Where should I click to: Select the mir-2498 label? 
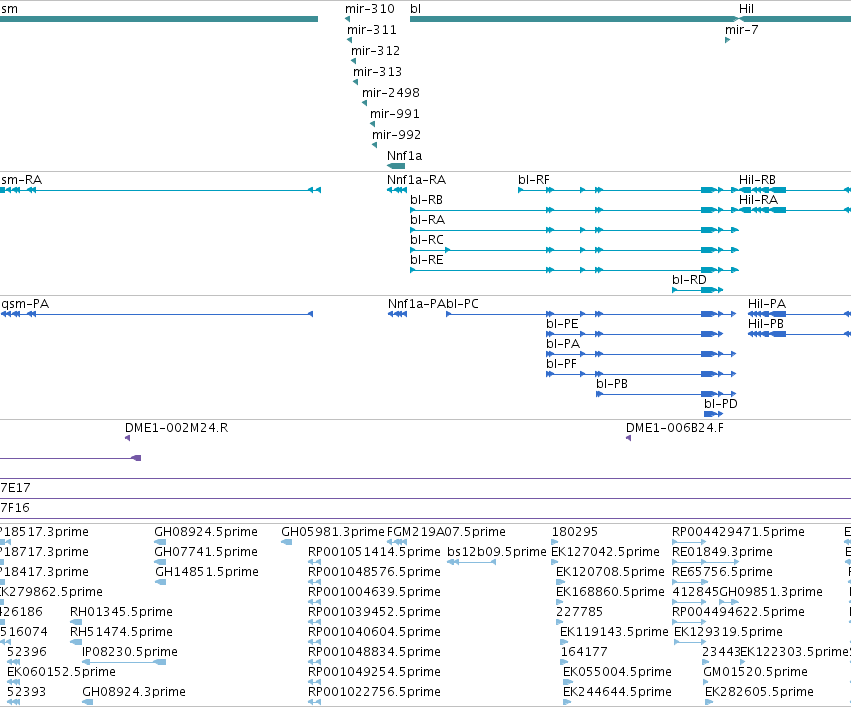pos(391,93)
